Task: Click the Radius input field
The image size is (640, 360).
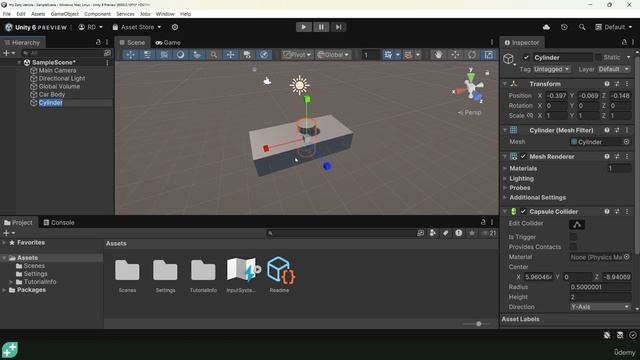Action: coord(600,287)
